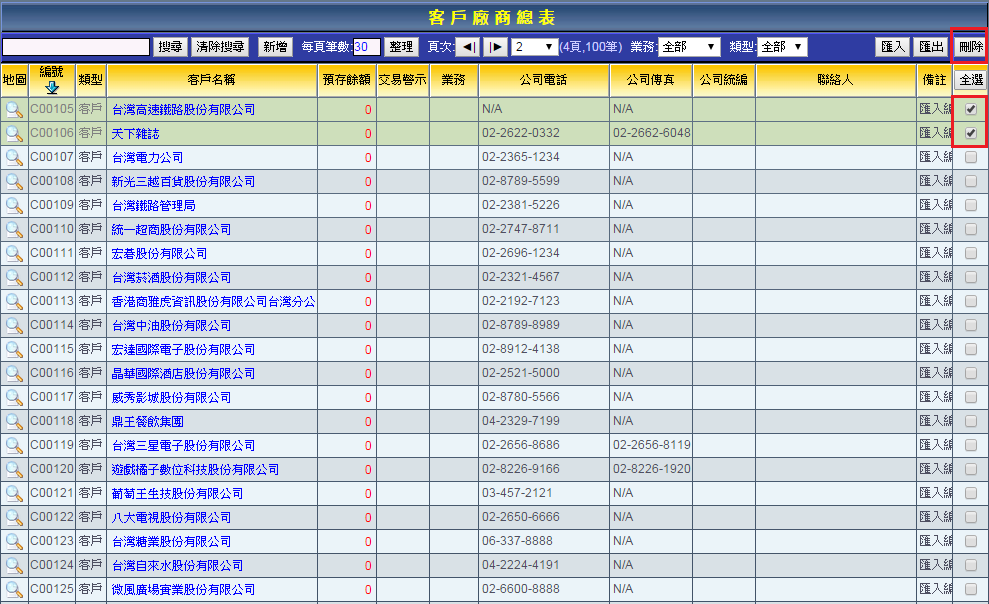The height and width of the screenshot is (604, 989).
Task: Click the 客戶名稱 column header
Action: (211, 80)
